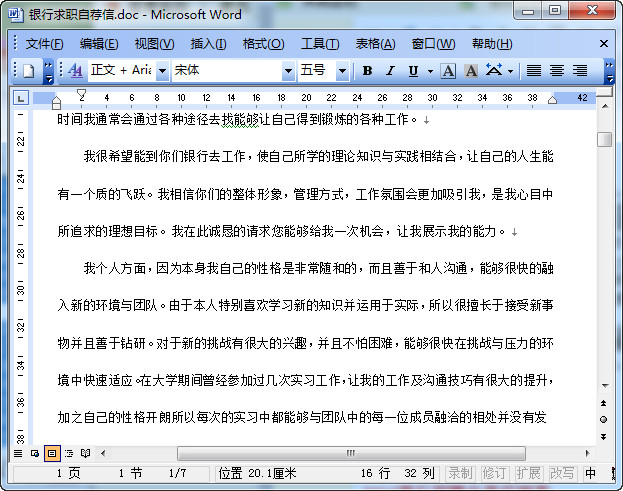Click the split box above vertical scrollbar
The width and height of the screenshot is (623, 491).
click(x=605, y=92)
